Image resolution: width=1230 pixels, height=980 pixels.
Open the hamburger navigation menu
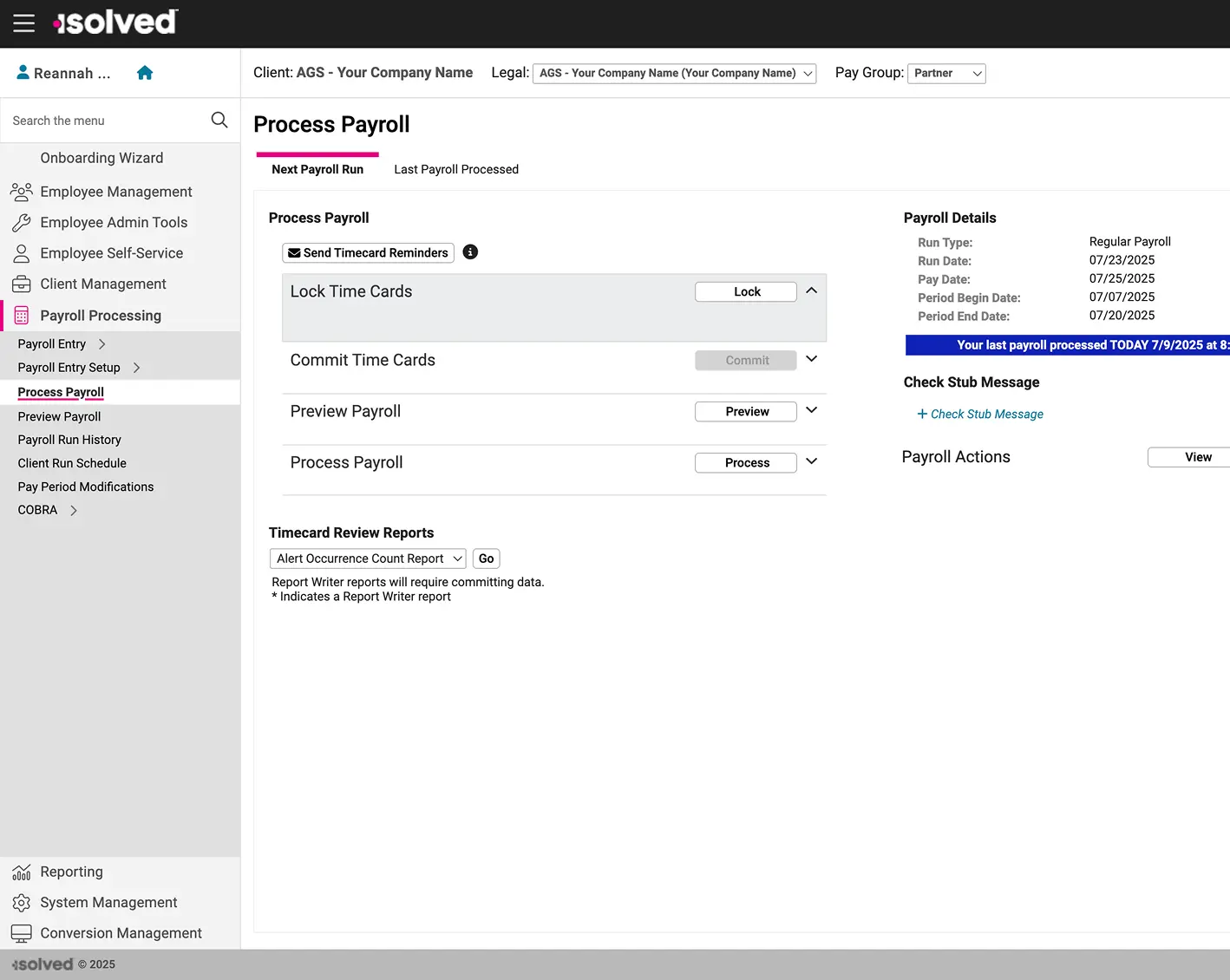23,23
